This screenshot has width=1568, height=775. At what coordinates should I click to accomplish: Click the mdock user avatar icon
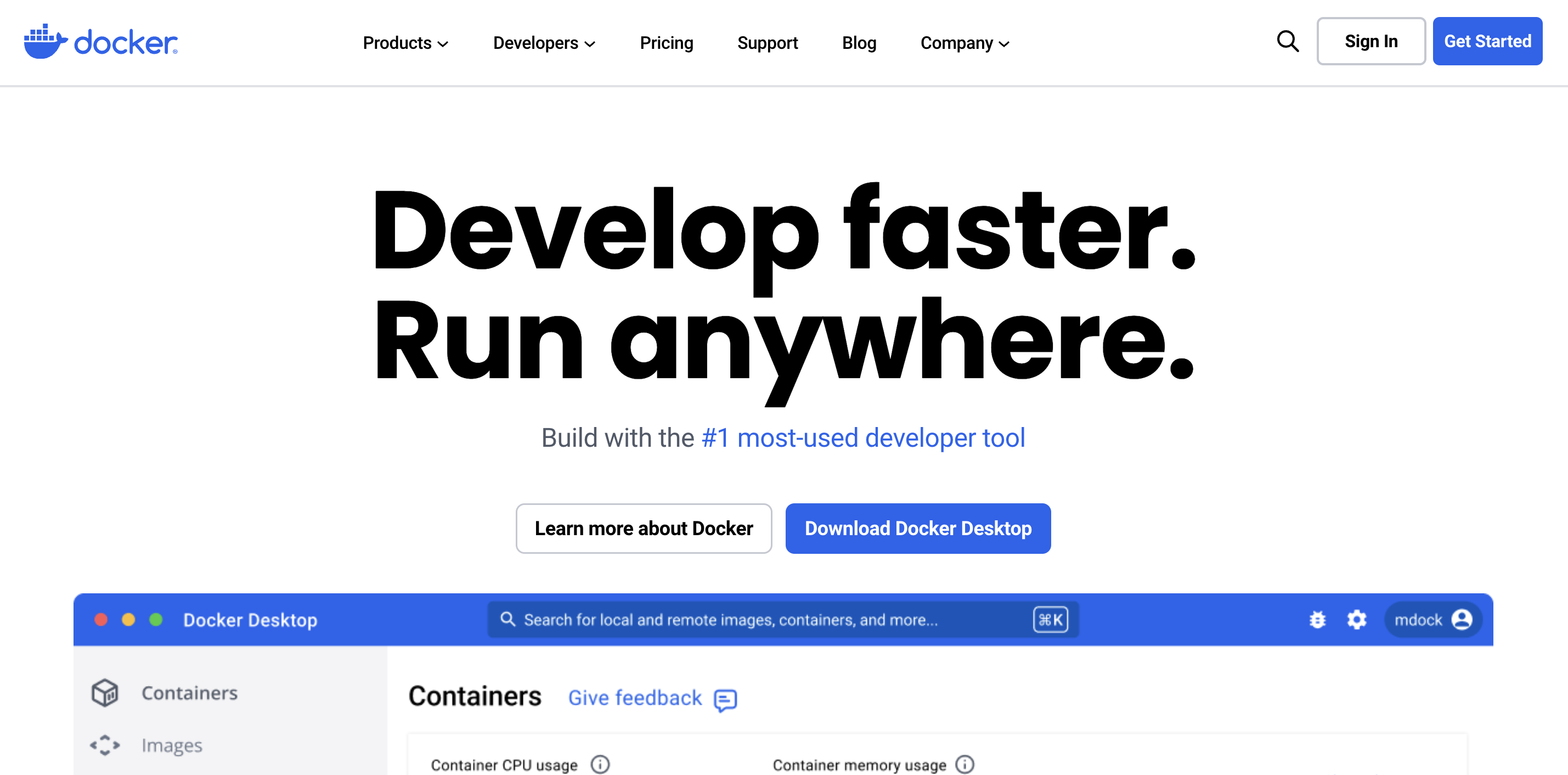click(1462, 620)
